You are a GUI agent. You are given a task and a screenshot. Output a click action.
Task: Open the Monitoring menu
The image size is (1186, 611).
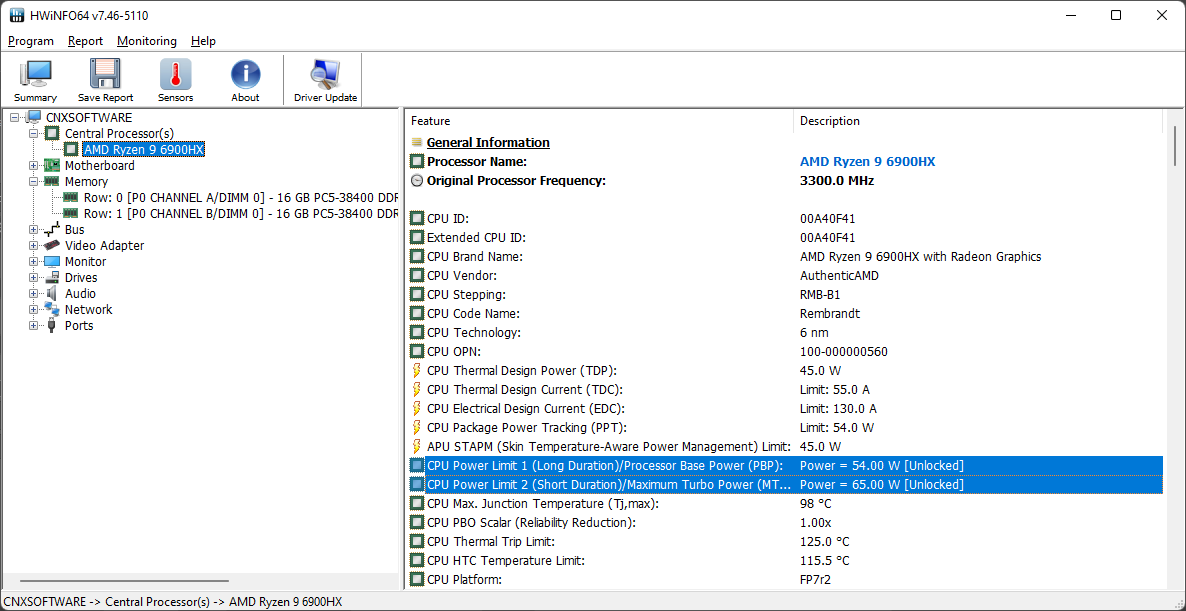(x=147, y=41)
